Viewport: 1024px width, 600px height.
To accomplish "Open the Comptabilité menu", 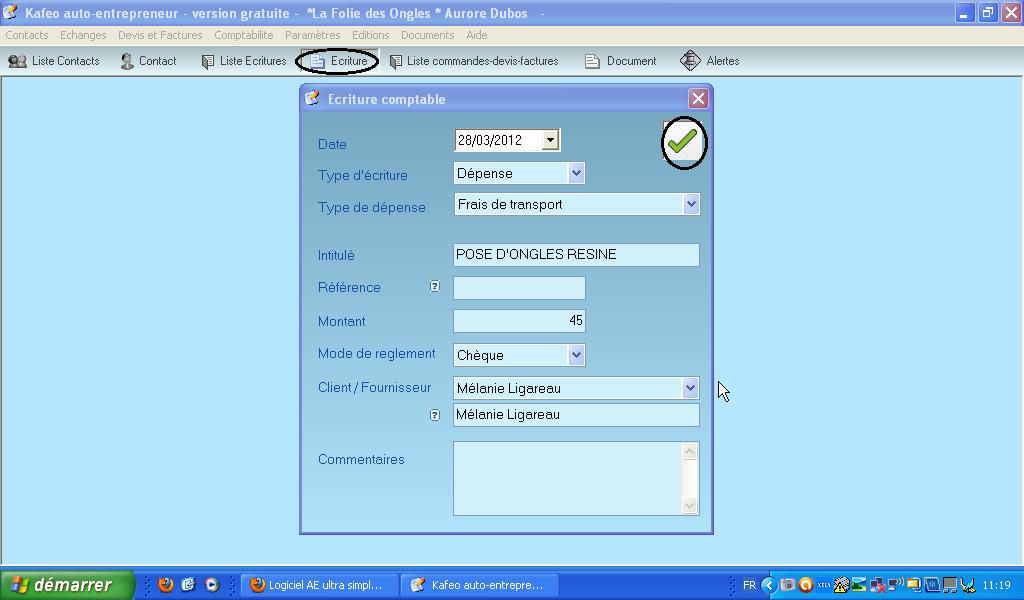I will 243,35.
